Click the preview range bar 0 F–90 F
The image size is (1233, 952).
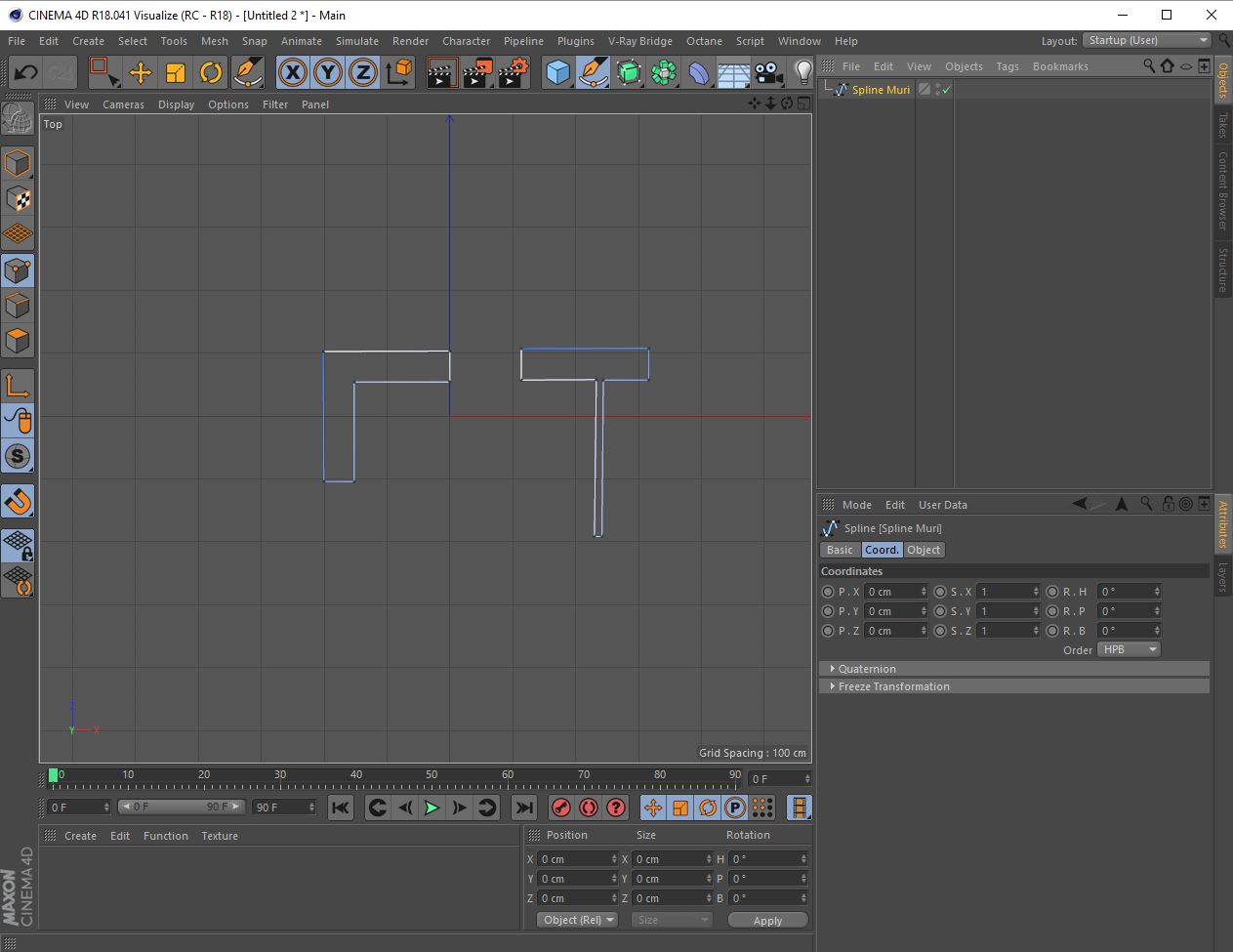coord(181,807)
